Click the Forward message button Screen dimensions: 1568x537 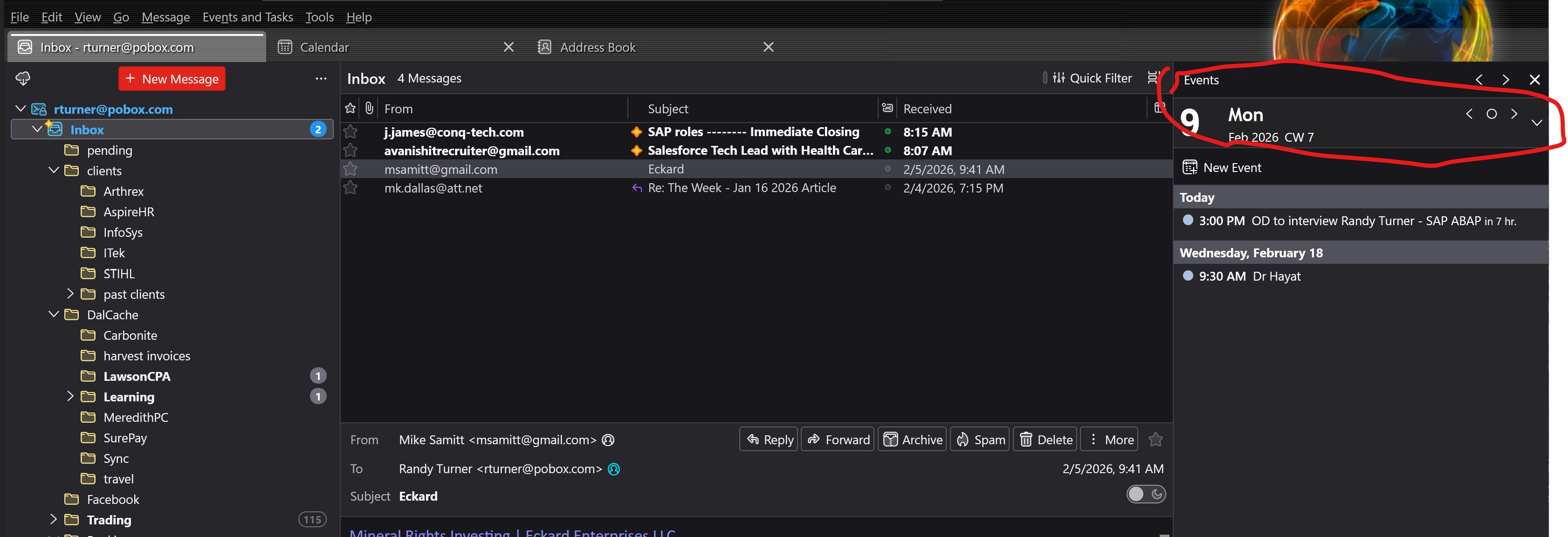(838, 439)
